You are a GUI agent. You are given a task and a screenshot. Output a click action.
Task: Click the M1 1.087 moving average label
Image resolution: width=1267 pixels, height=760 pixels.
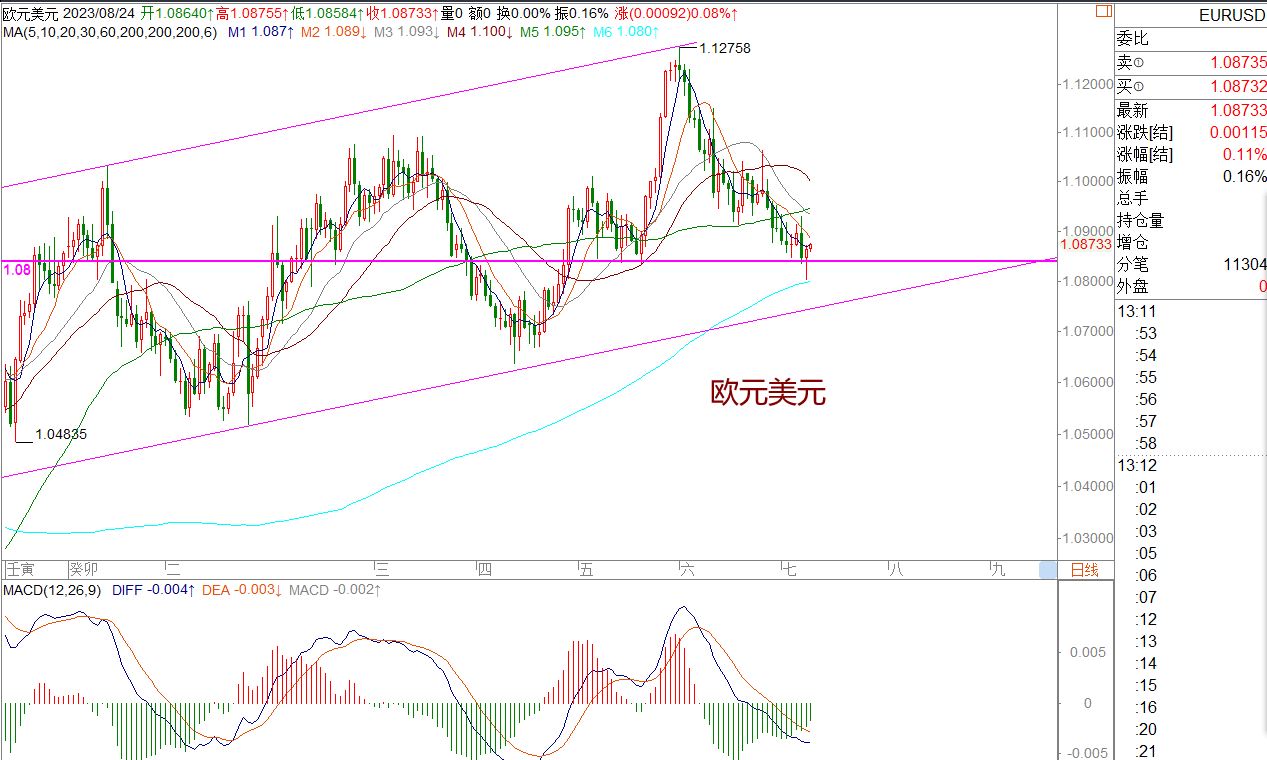tap(261, 32)
